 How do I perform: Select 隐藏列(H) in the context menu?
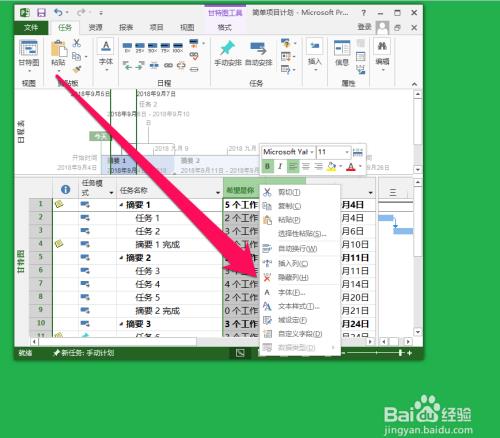pyautogui.click(x=293, y=277)
